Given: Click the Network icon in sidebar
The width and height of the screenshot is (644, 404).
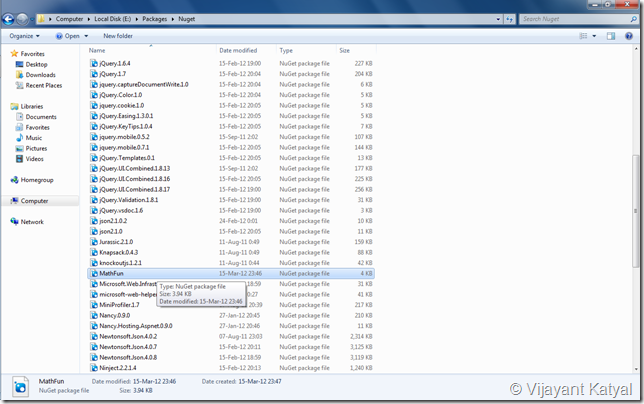Looking at the screenshot, I should (x=14, y=222).
